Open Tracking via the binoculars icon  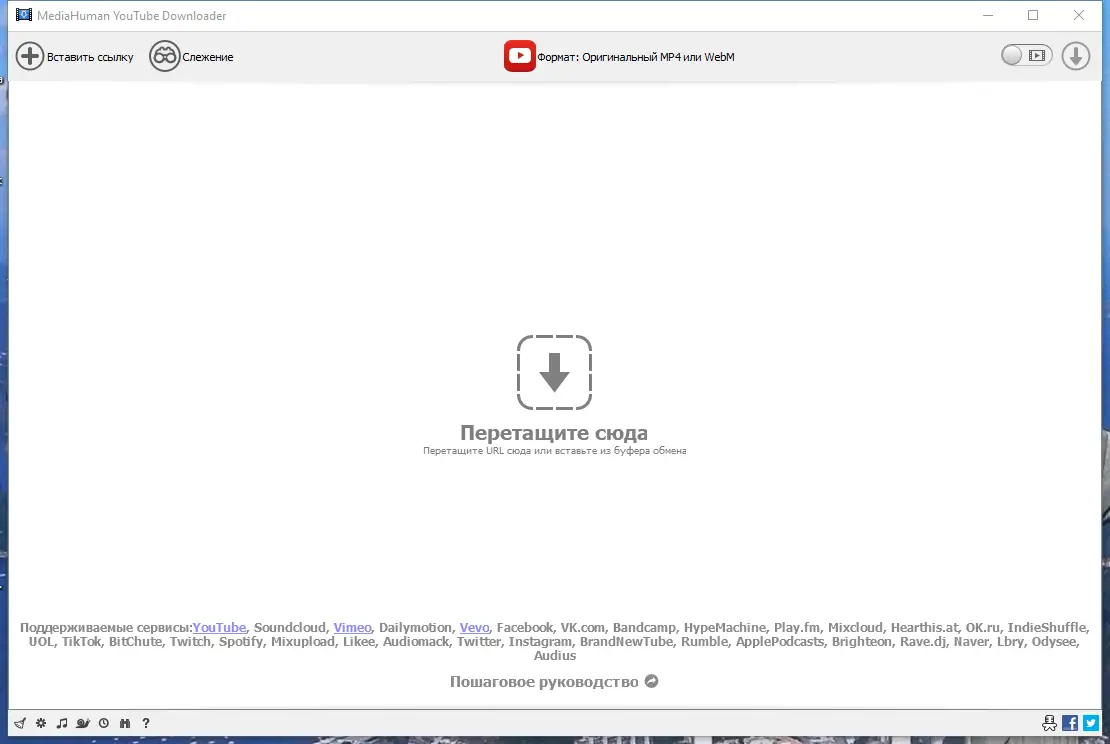tap(163, 56)
